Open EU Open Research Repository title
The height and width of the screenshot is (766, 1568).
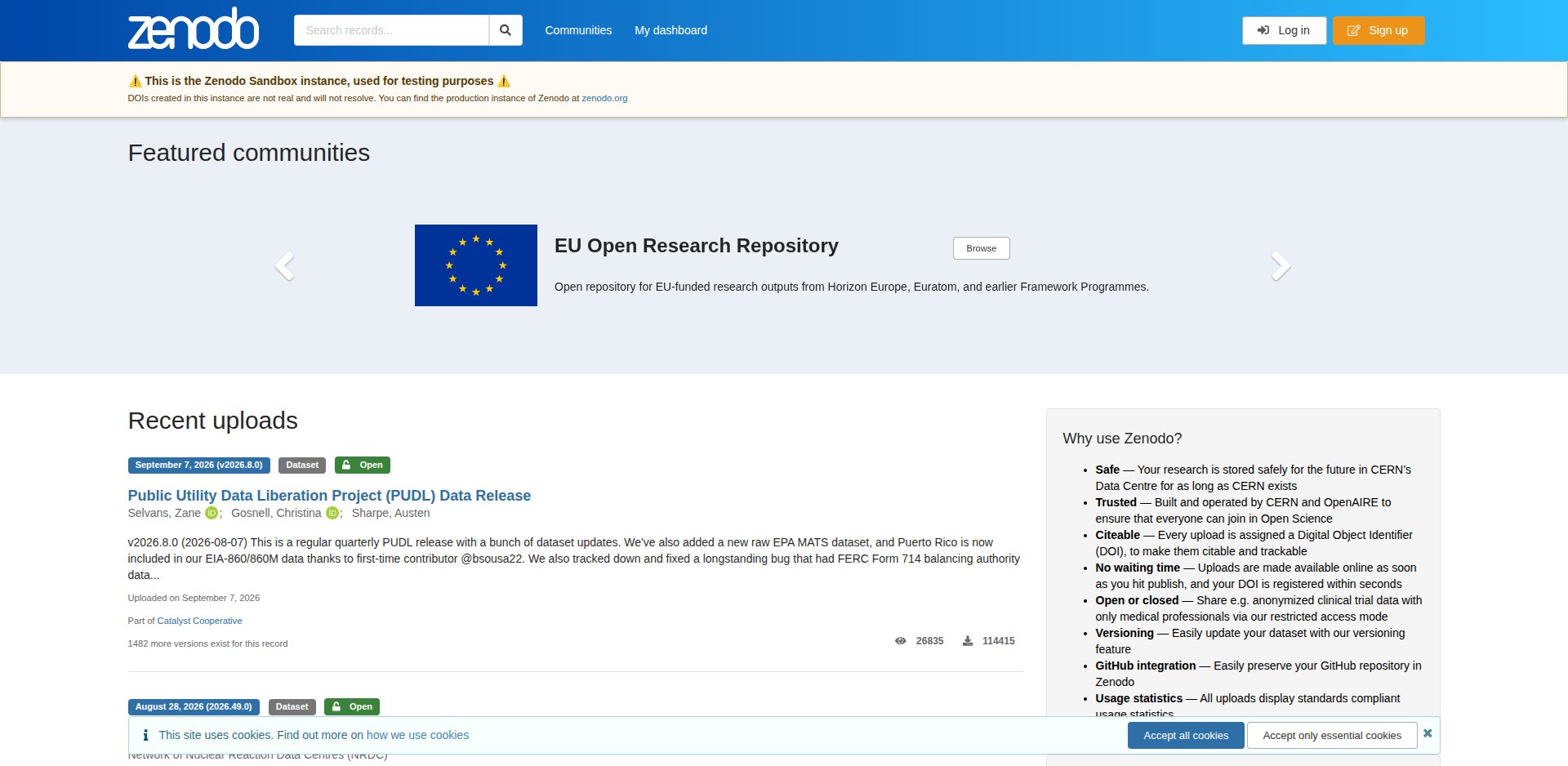pos(697,246)
